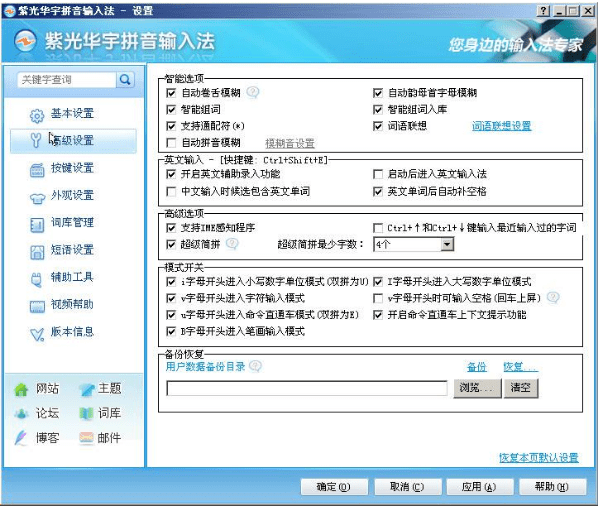The image size is (600, 510).
Task: Toggle 支持IME感知程序 checkbox
Action: (171, 228)
